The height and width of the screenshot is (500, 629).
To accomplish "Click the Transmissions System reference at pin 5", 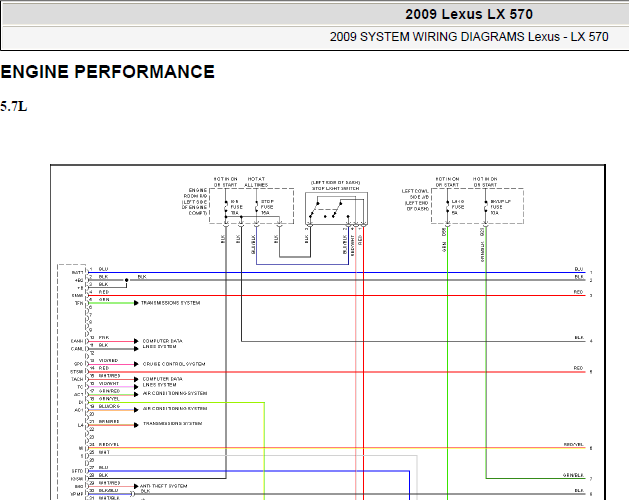I will coord(170,303).
